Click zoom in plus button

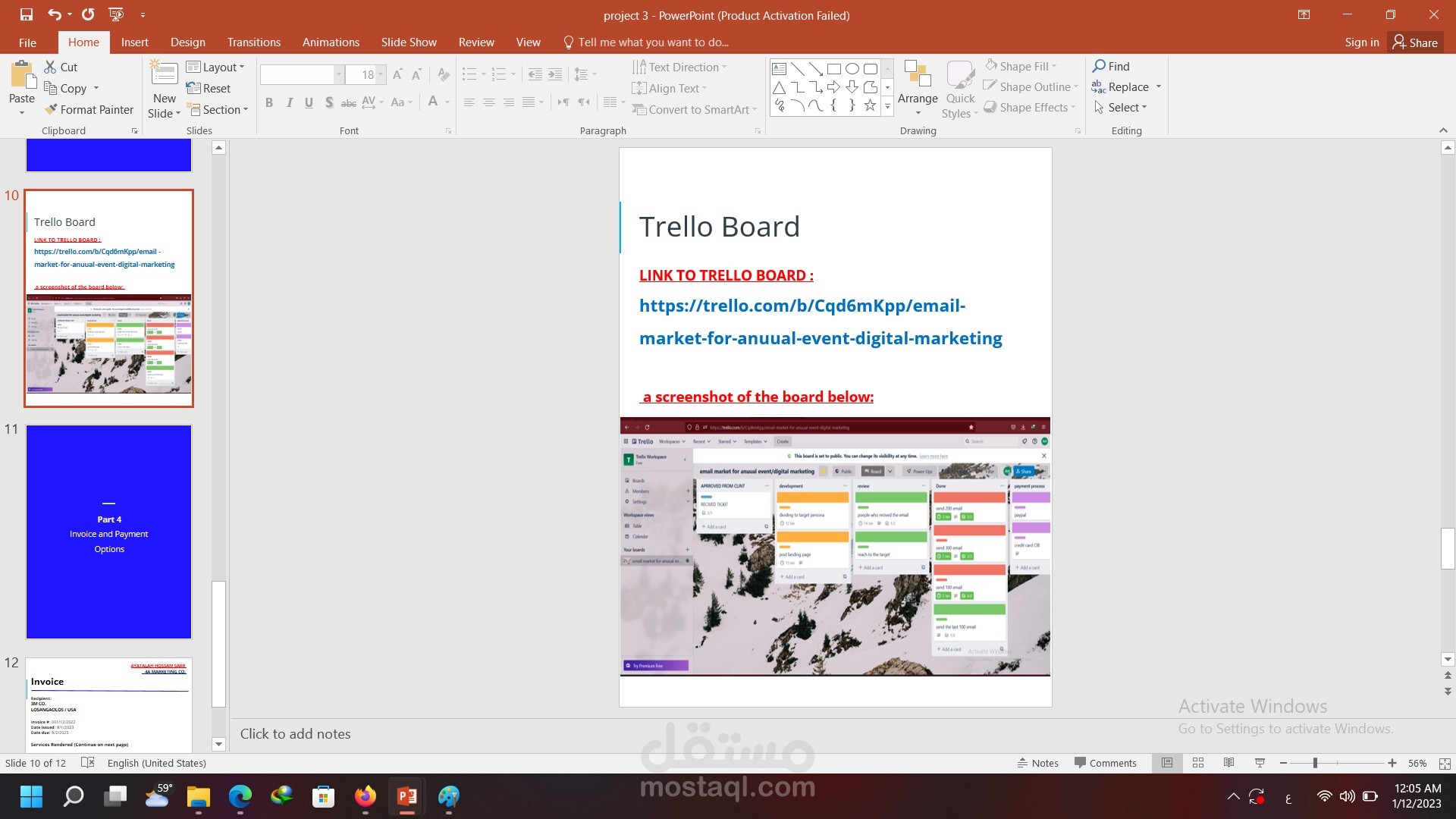click(x=1392, y=763)
